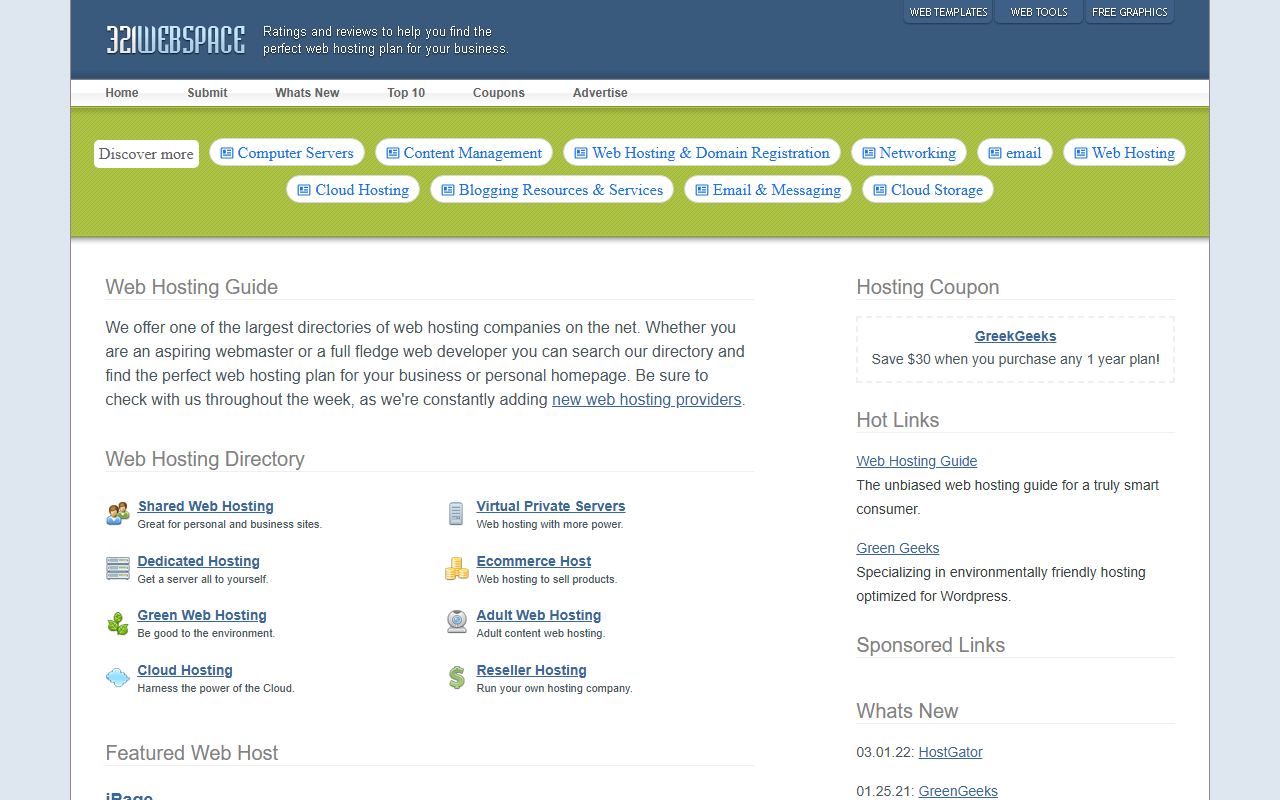
Task: Open the Top 10 menu item
Action: point(406,93)
